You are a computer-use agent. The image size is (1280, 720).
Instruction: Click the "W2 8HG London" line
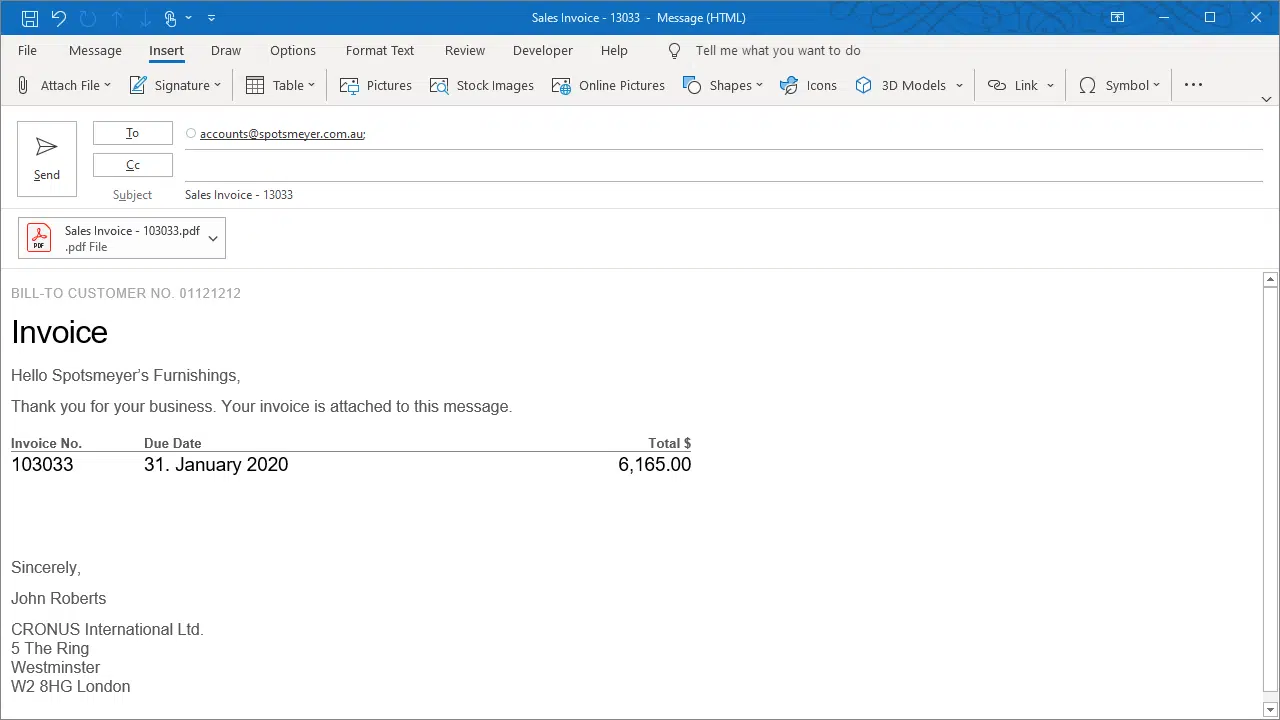click(71, 687)
